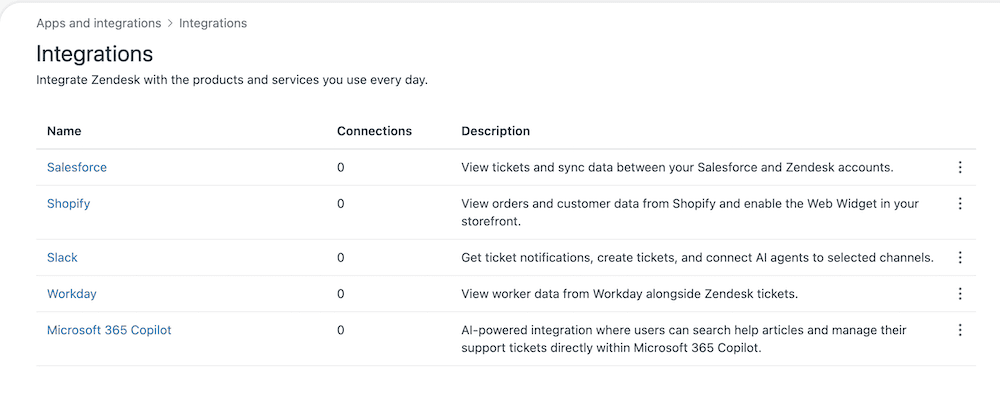This screenshot has height=406, width=1000.
Task: Click the 'Integrate Zendesk with the products' subtitle
Action: coord(232,81)
